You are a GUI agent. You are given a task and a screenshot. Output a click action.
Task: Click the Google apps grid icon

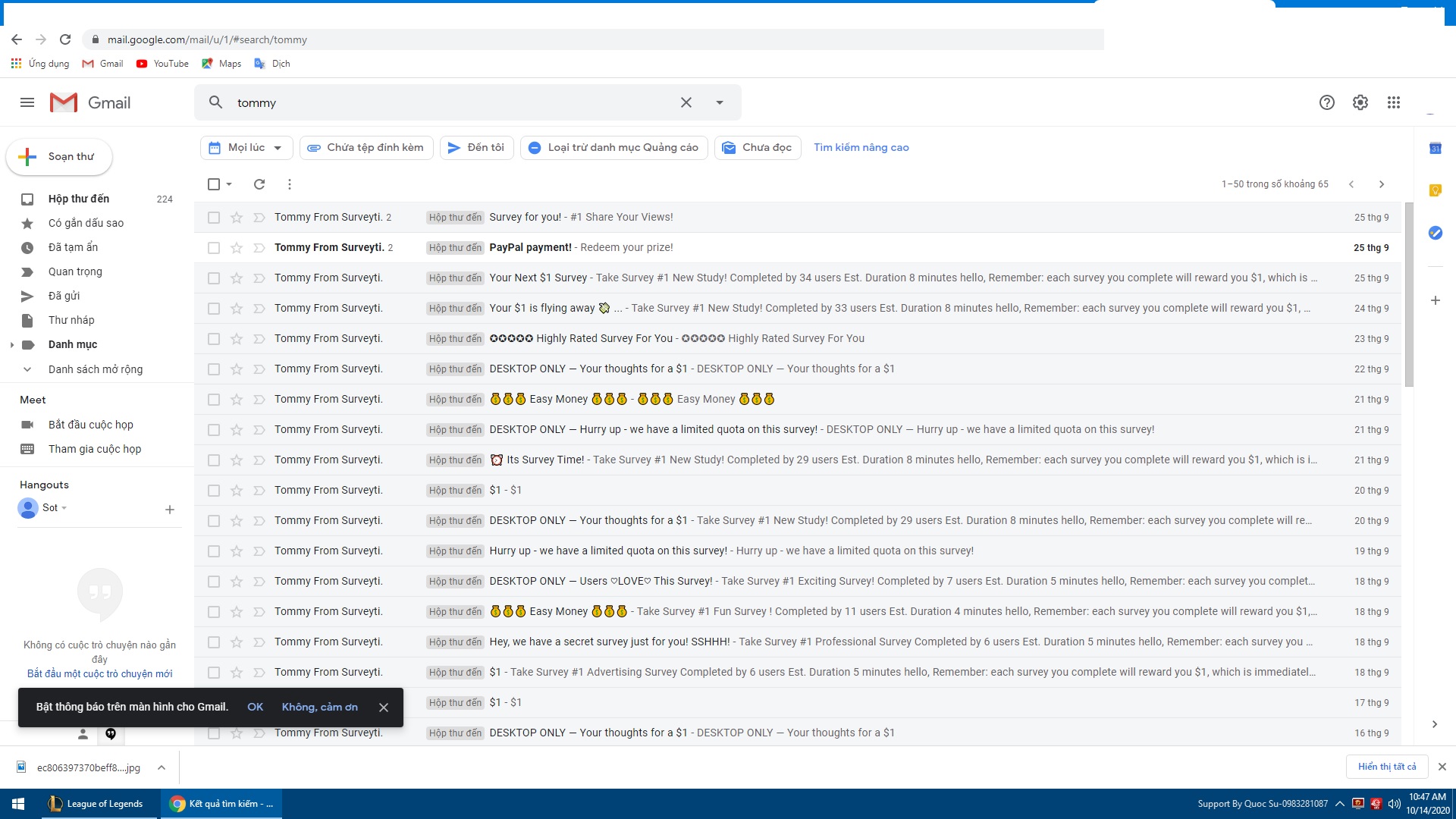(x=1393, y=102)
